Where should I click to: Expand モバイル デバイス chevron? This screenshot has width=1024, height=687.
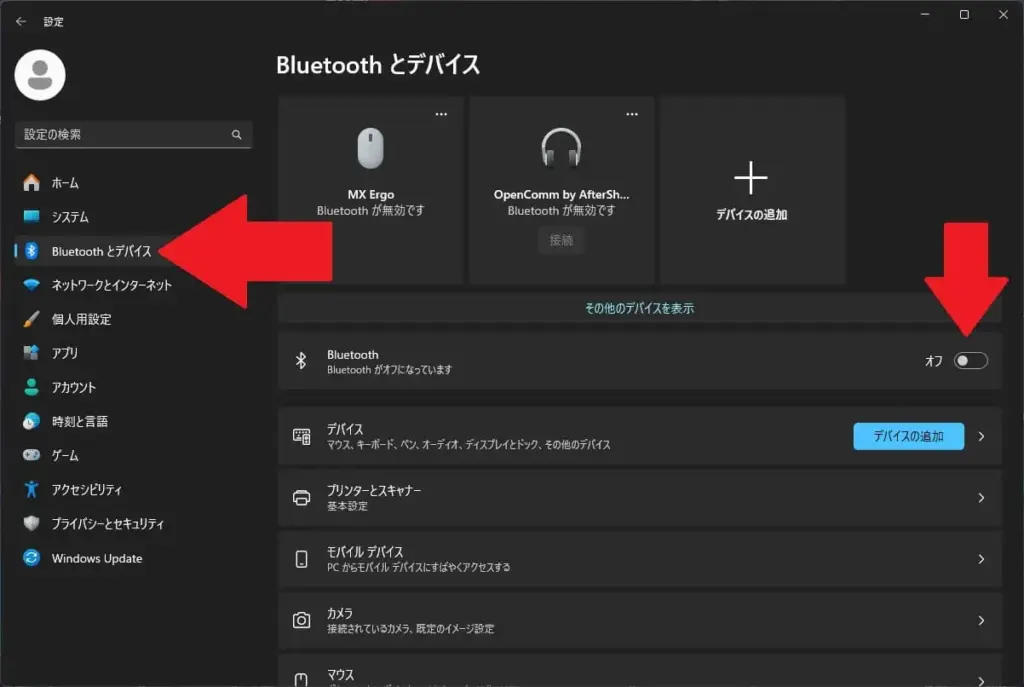point(981,559)
